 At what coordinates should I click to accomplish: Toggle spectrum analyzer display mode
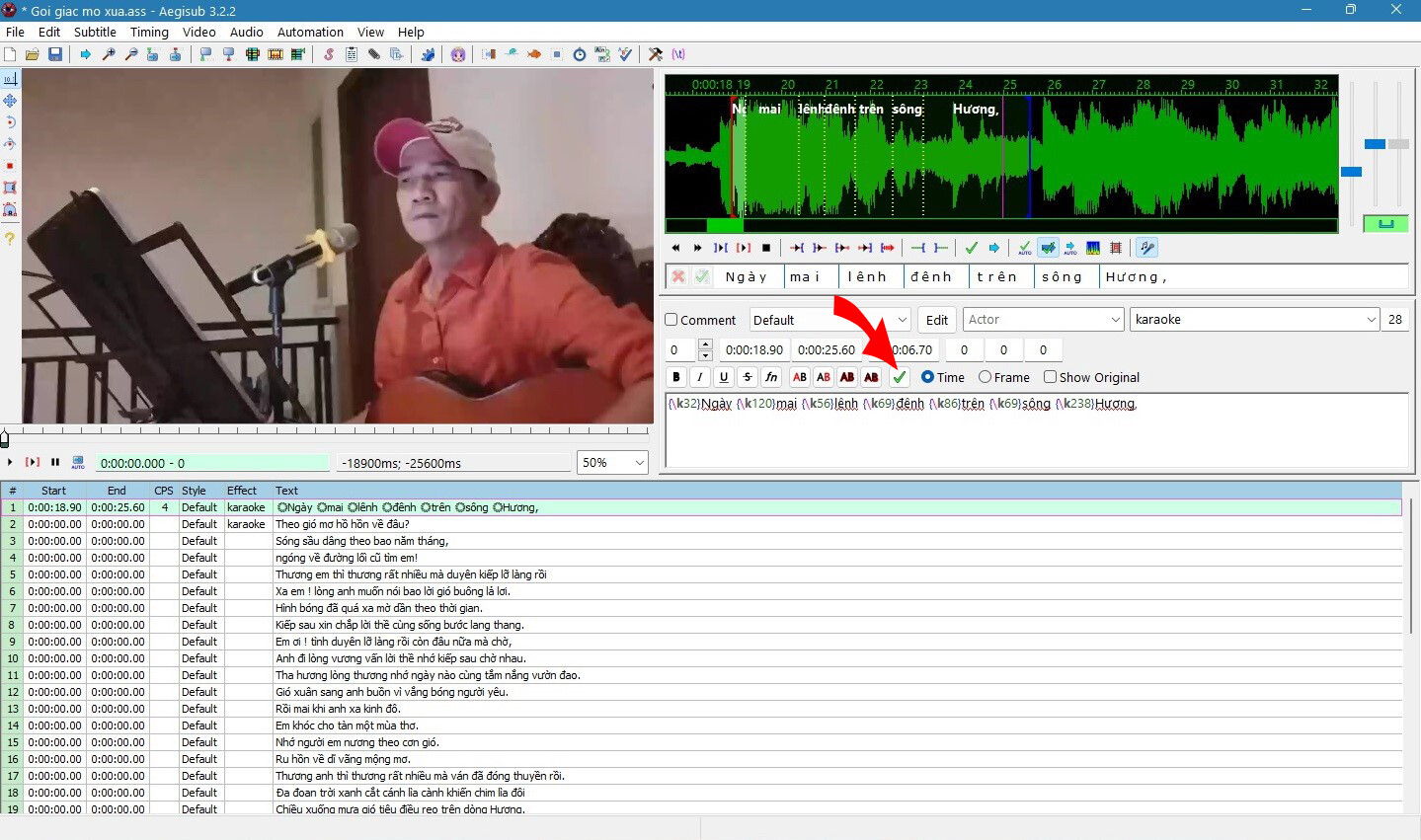tap(1093, 248)
